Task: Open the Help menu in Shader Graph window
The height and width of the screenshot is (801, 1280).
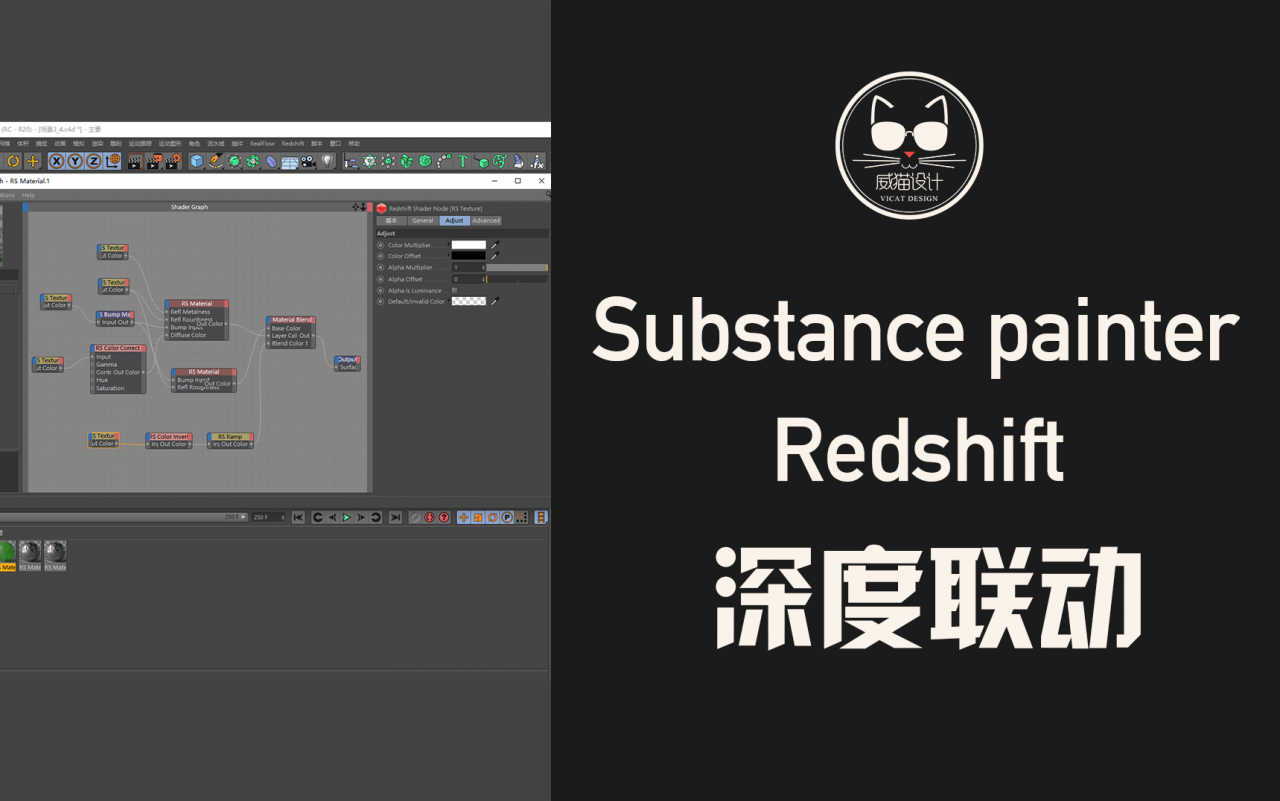Action: (28, 195)
